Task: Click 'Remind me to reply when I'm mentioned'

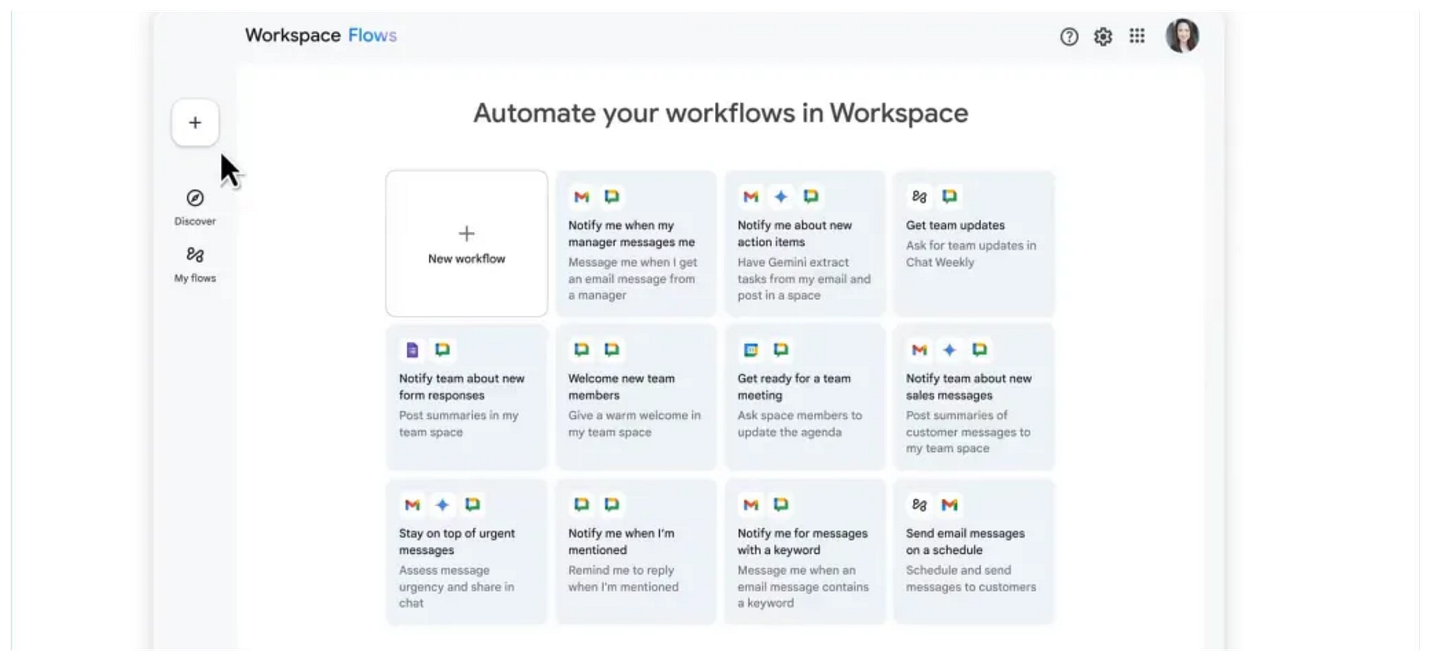Action: (623, 579)
